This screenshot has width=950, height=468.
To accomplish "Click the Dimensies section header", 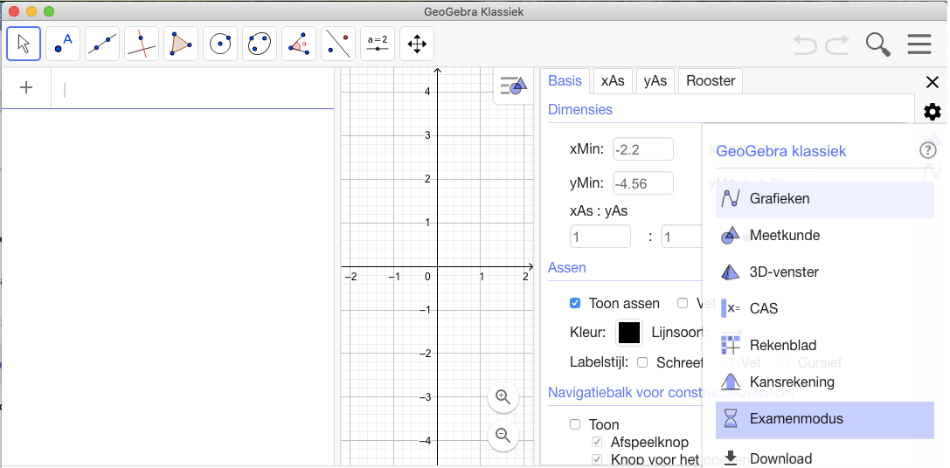I will coord(580,110).
